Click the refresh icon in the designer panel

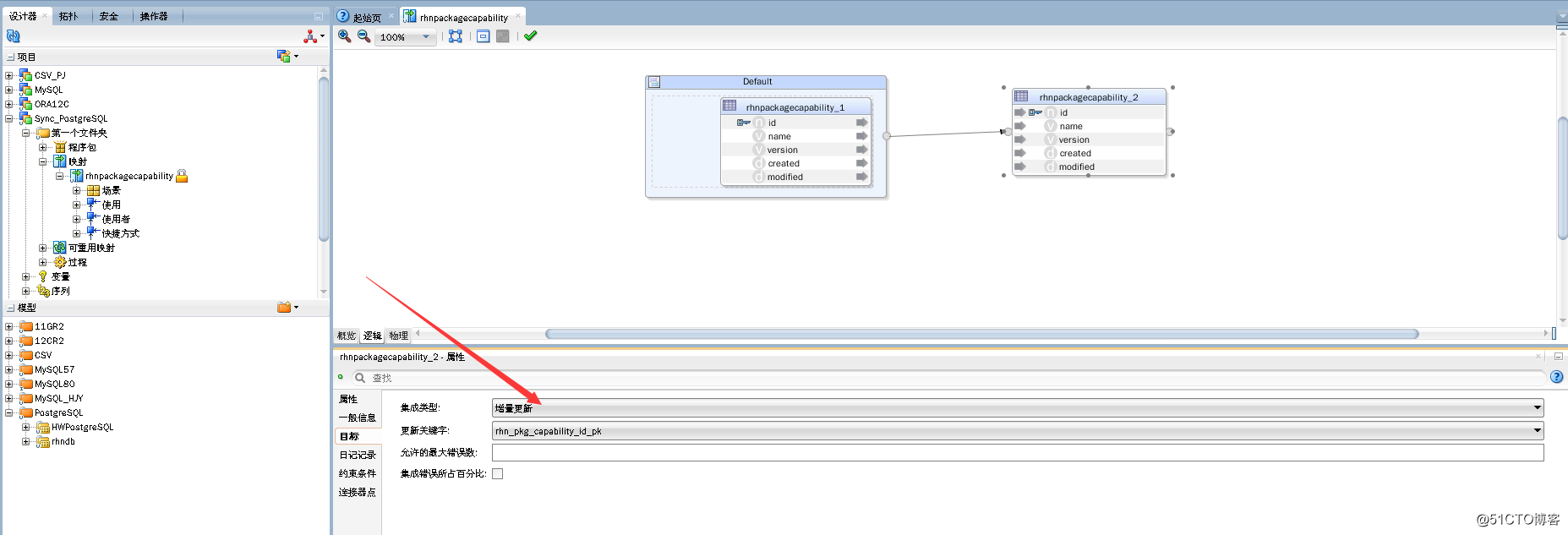[x=13, y=36]
